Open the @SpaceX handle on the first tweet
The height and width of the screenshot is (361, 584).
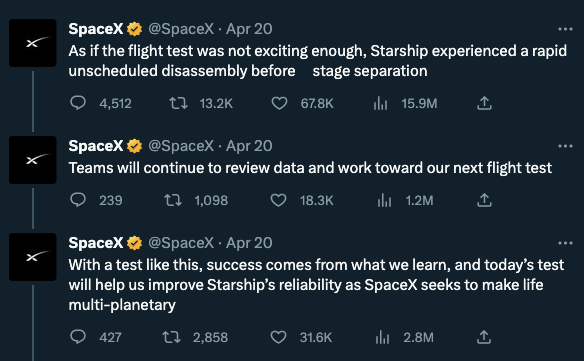coord(181,29)
